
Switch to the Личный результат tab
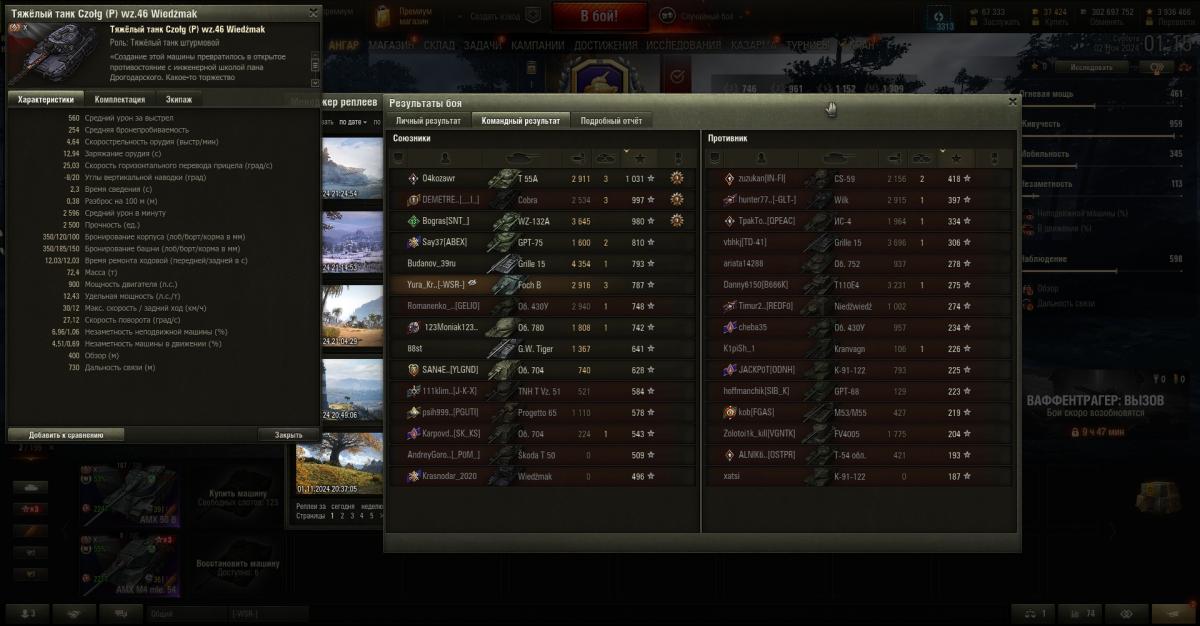pyautogui.click(x=428, y=120)
